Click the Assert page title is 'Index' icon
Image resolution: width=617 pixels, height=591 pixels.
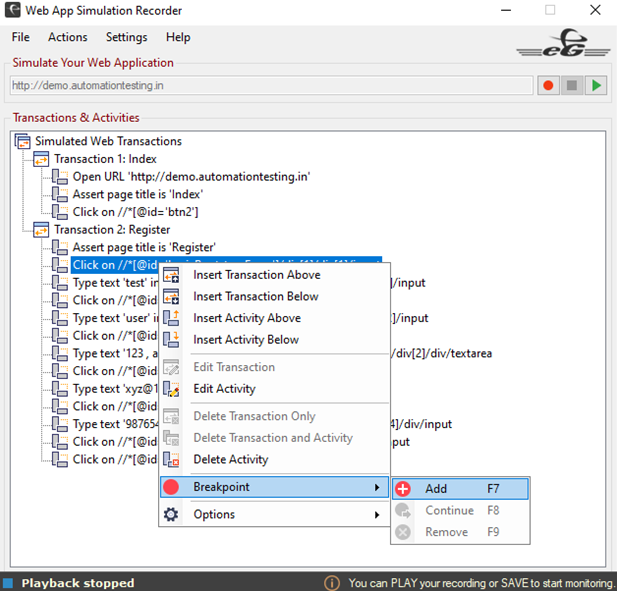pyautogui.click(x=59, y=194)
